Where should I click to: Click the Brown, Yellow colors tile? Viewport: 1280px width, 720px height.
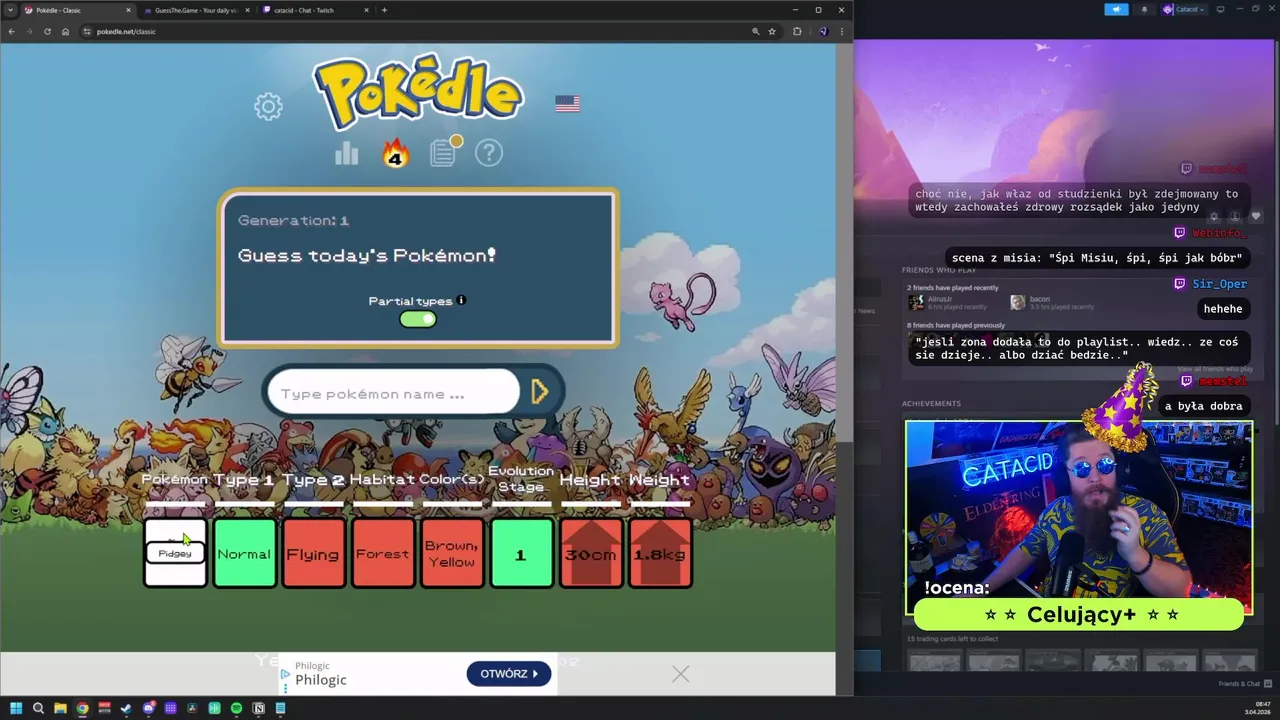[452, 553]
